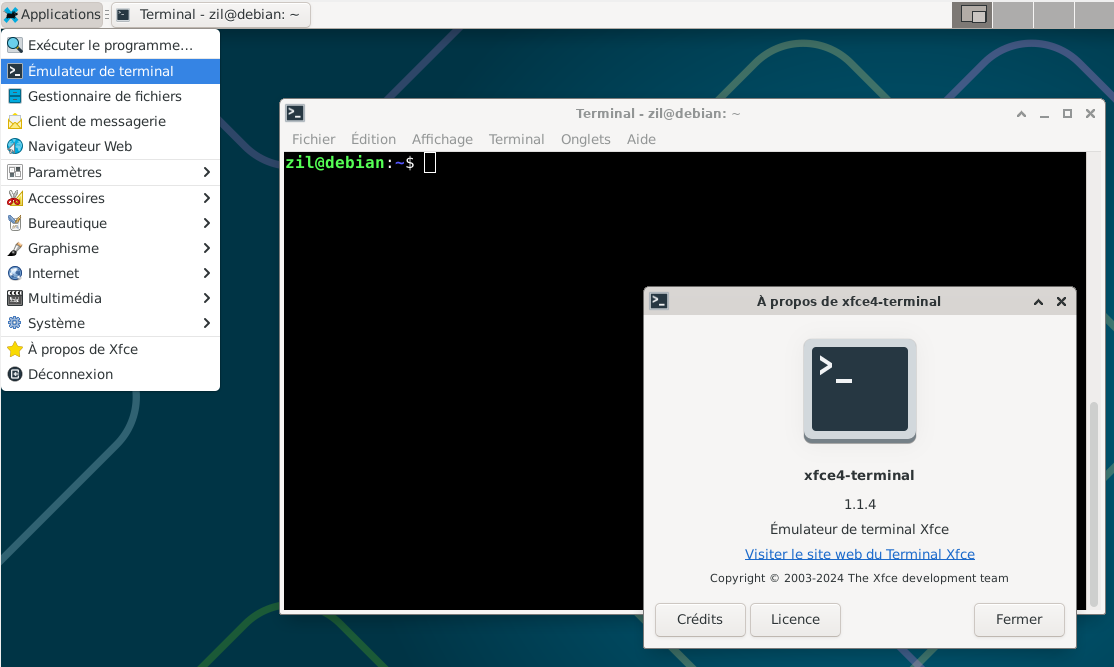Click the Multimédia category icon

[x=14, y=298]
